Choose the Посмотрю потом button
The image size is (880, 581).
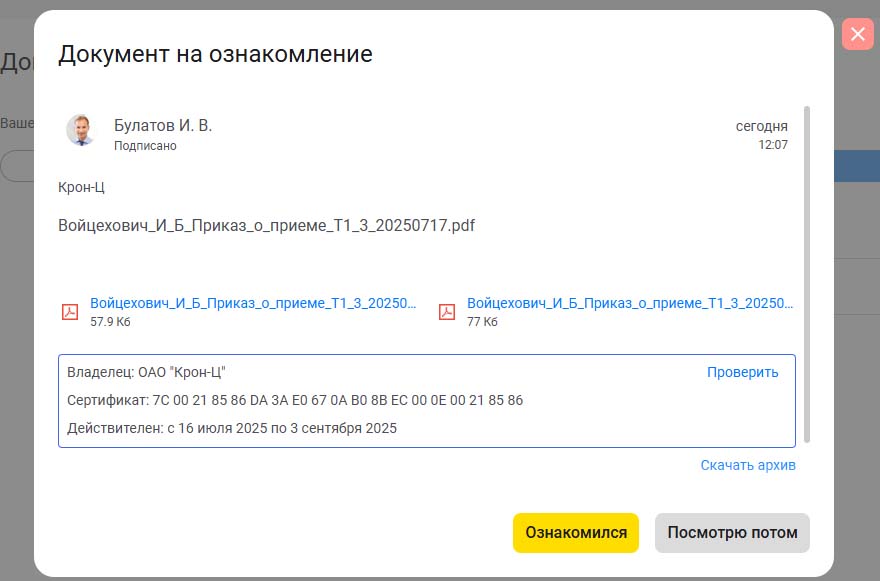click(732, 533)
